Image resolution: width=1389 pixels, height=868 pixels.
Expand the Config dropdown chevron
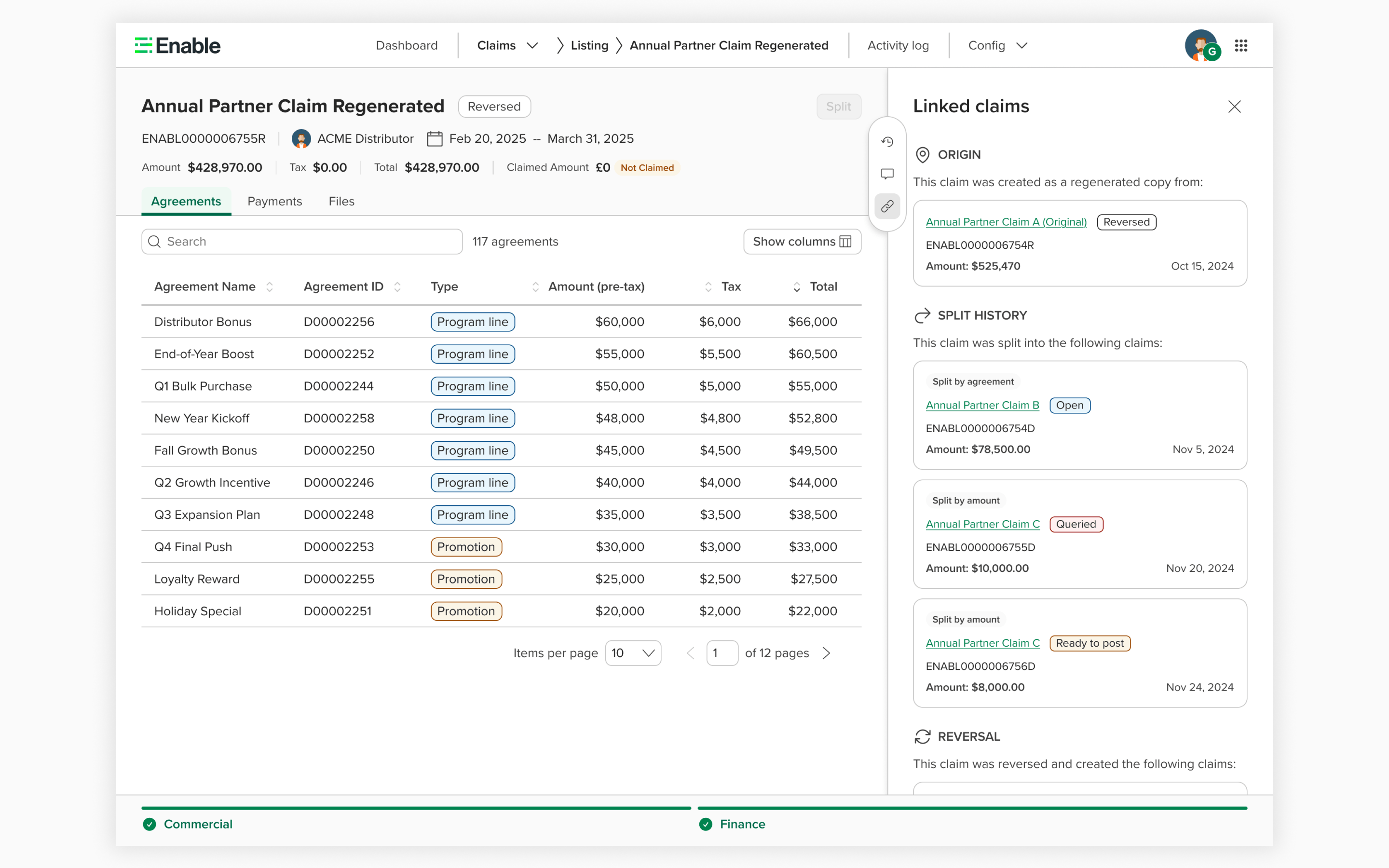[x=1021, y=45]
